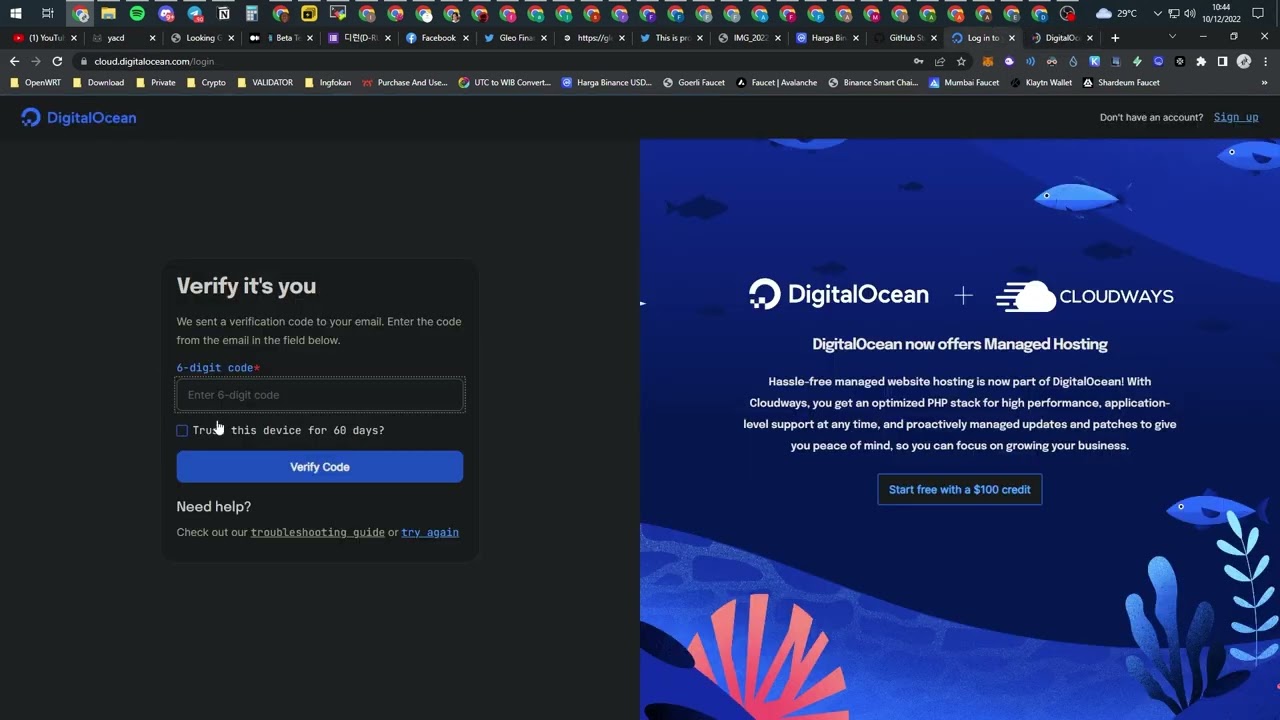Click the browser Back arrow
Image resolution: width=1280 pixels, height=720 pixels.
tap(14, 61)
